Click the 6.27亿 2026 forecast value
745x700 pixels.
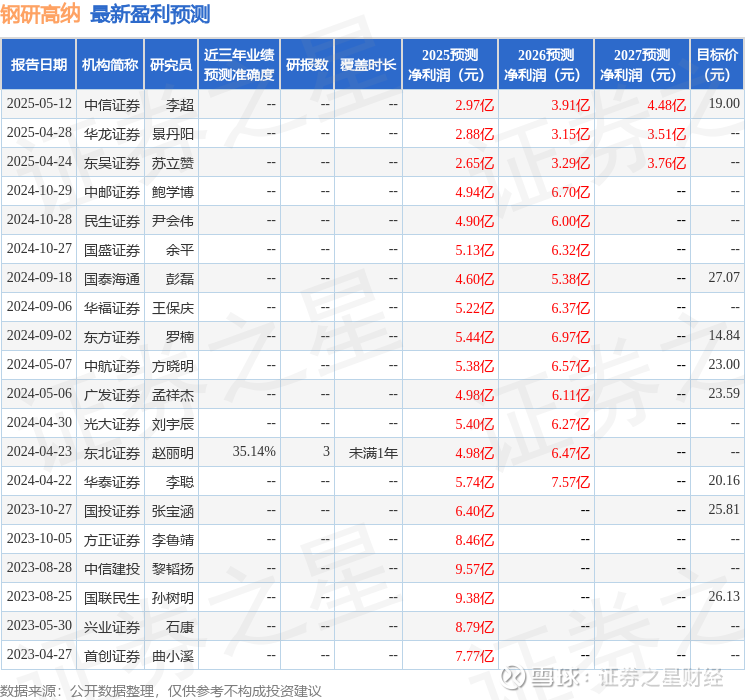pos(571,424)
